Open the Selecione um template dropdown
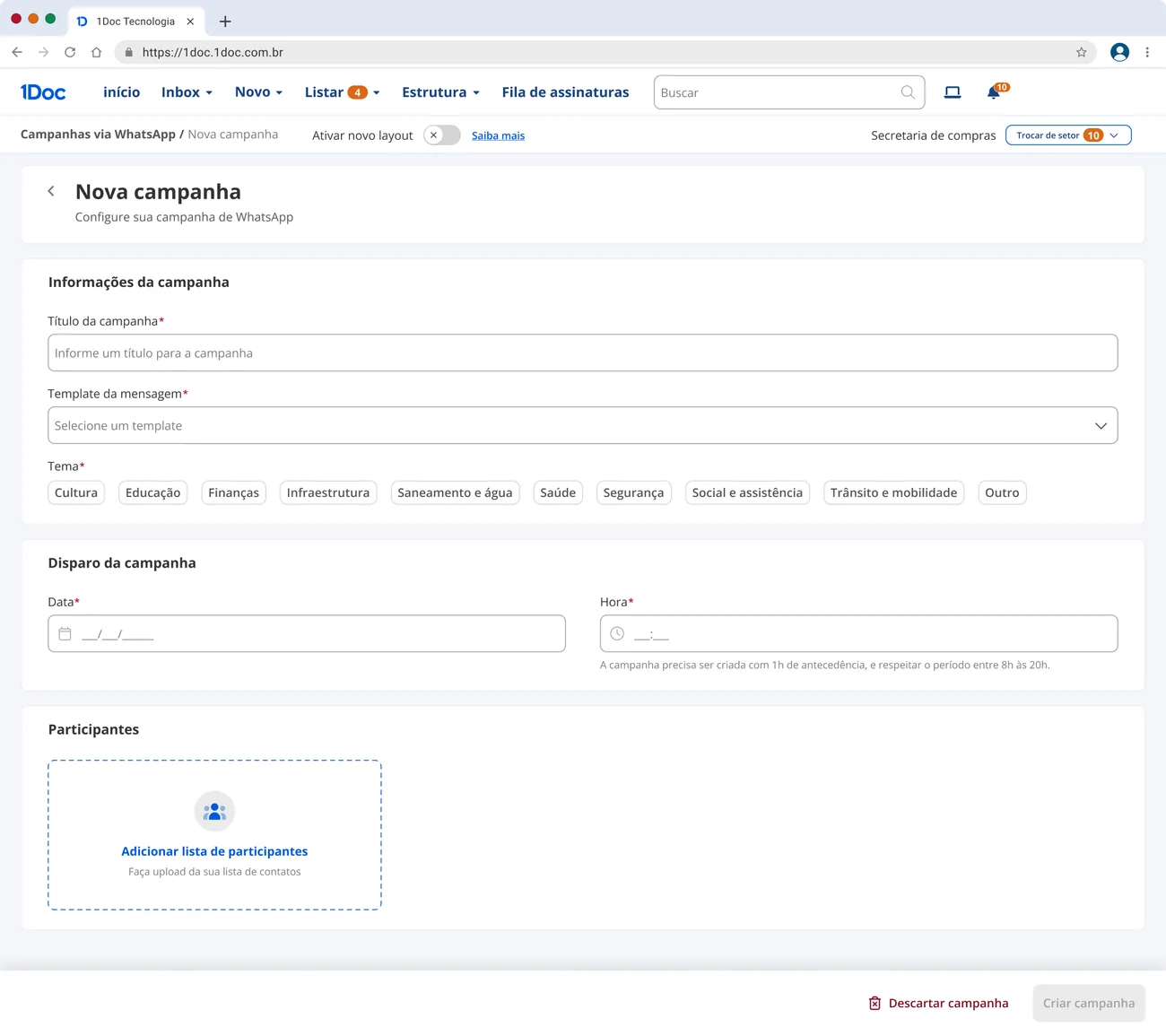The image size is (1166, 1036). [x=583, y=425]
